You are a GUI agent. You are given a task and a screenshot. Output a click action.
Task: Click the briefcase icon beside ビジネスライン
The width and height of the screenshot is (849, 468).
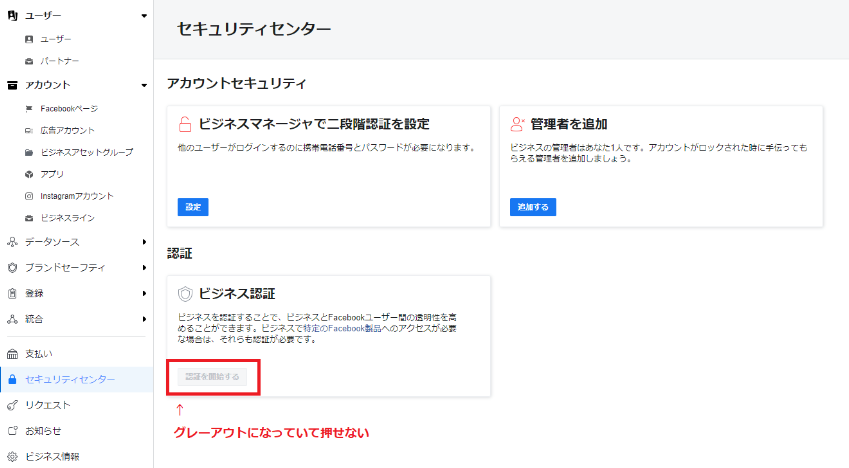tap(29, 218)
